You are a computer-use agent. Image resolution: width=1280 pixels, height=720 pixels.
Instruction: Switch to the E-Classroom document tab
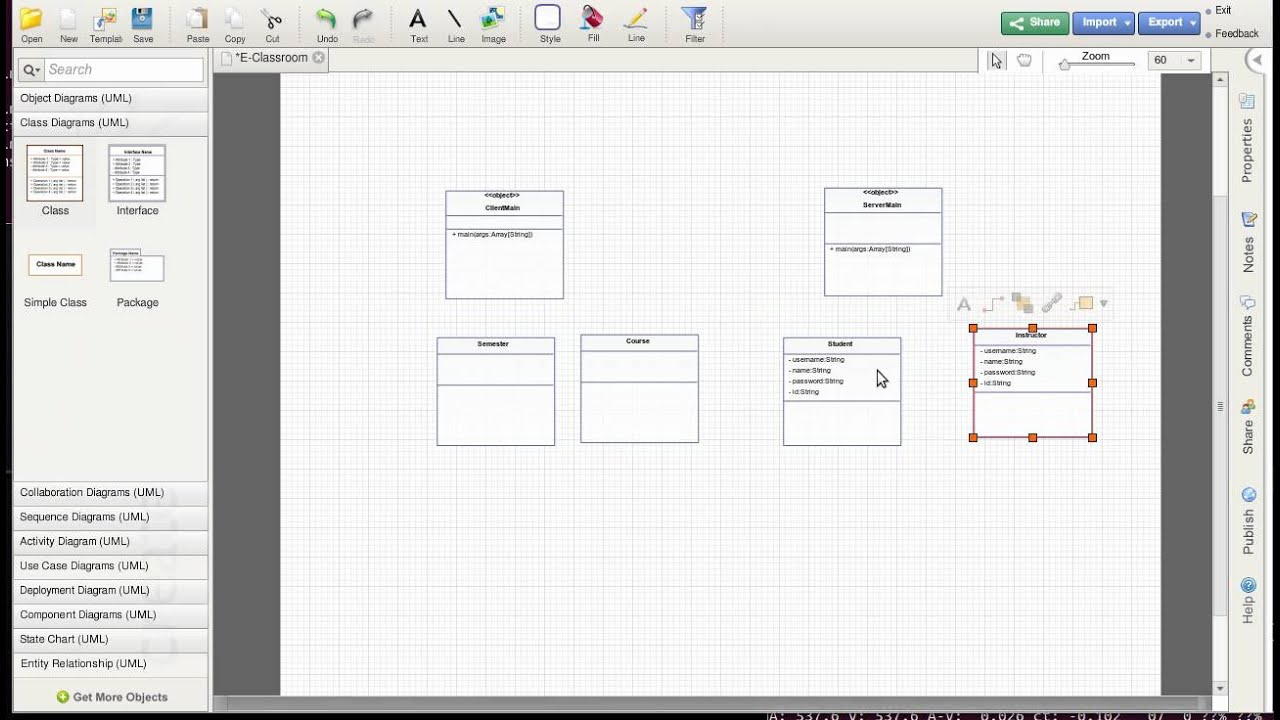tap(273, 58)
